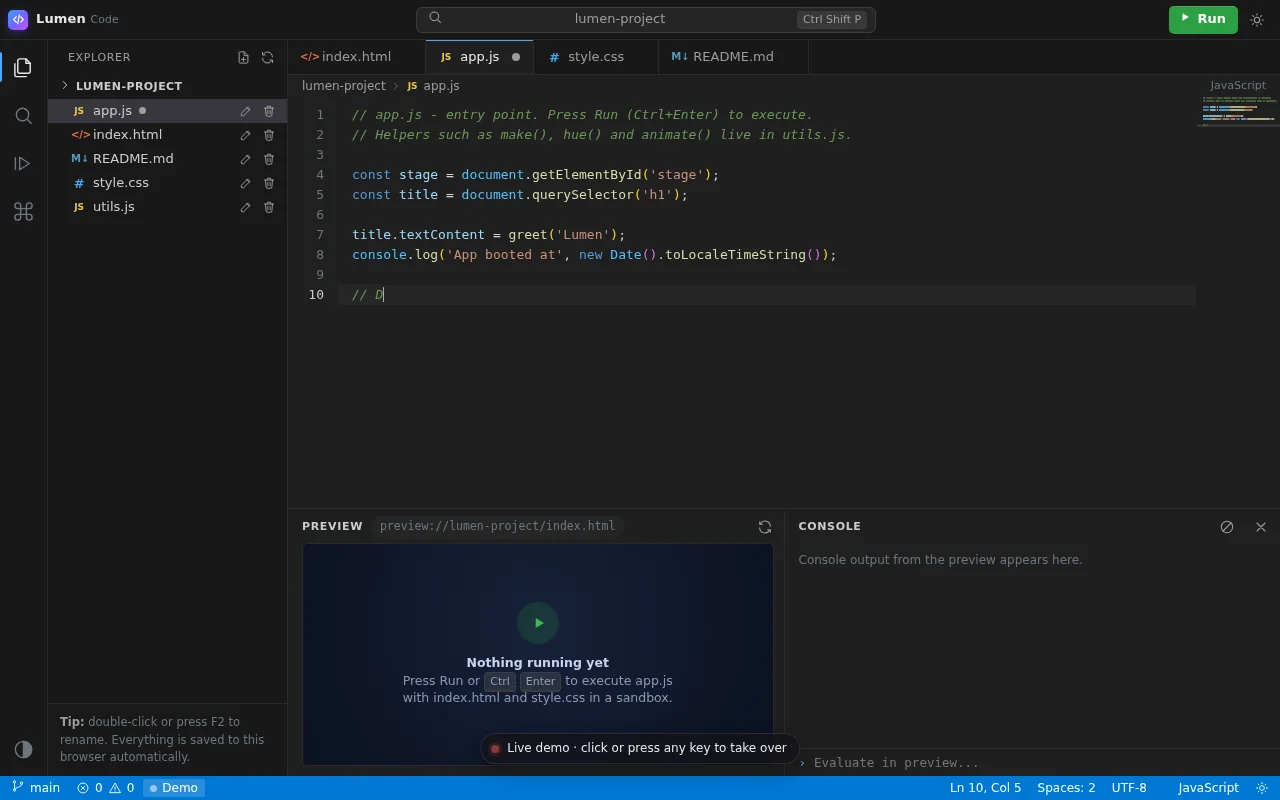Screen dimensions: 1280x800
Task: Open style.css in the file tree
Action: tap(167, 183)
